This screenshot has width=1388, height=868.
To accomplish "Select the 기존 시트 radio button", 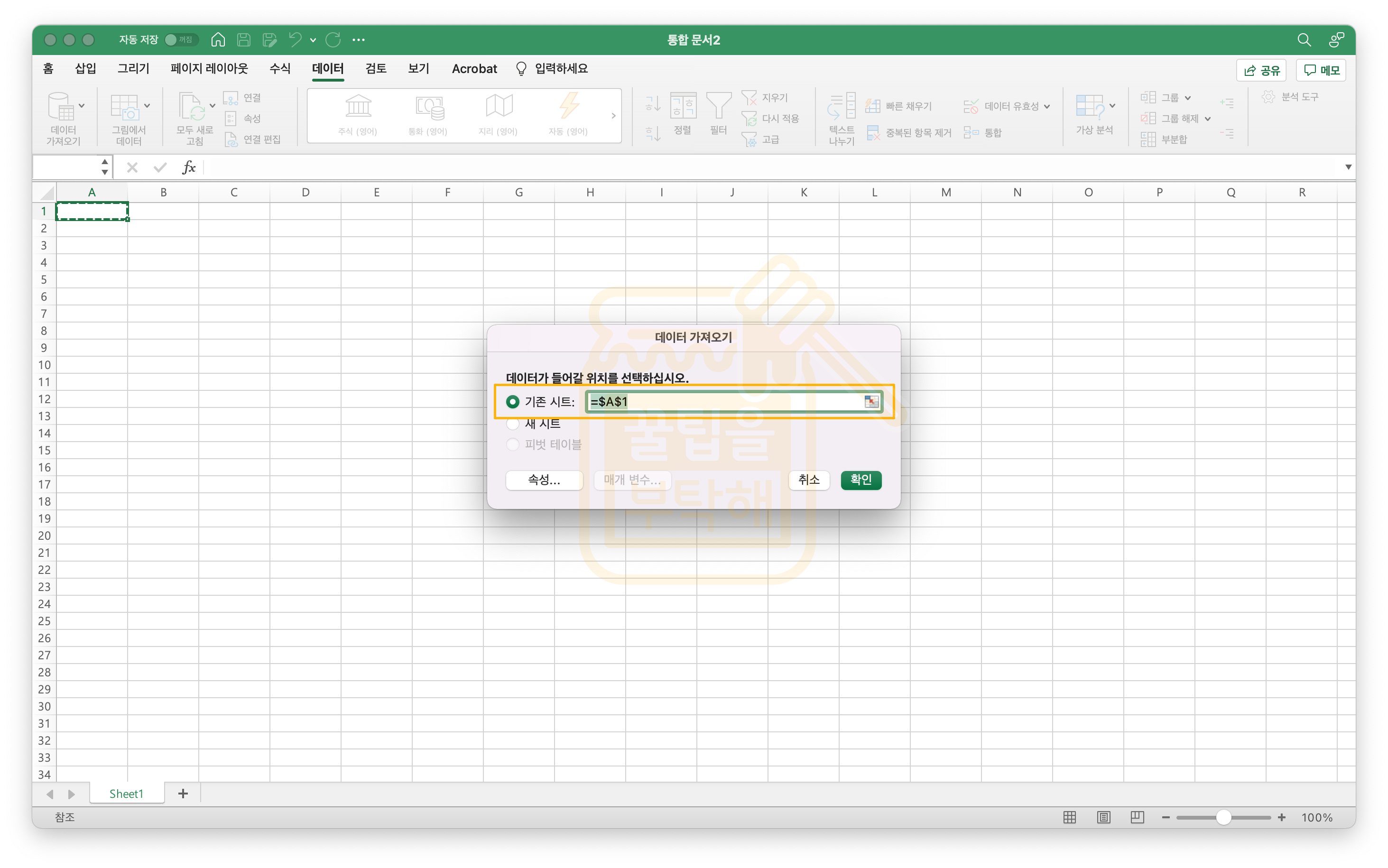I will (x=513, y=402).
